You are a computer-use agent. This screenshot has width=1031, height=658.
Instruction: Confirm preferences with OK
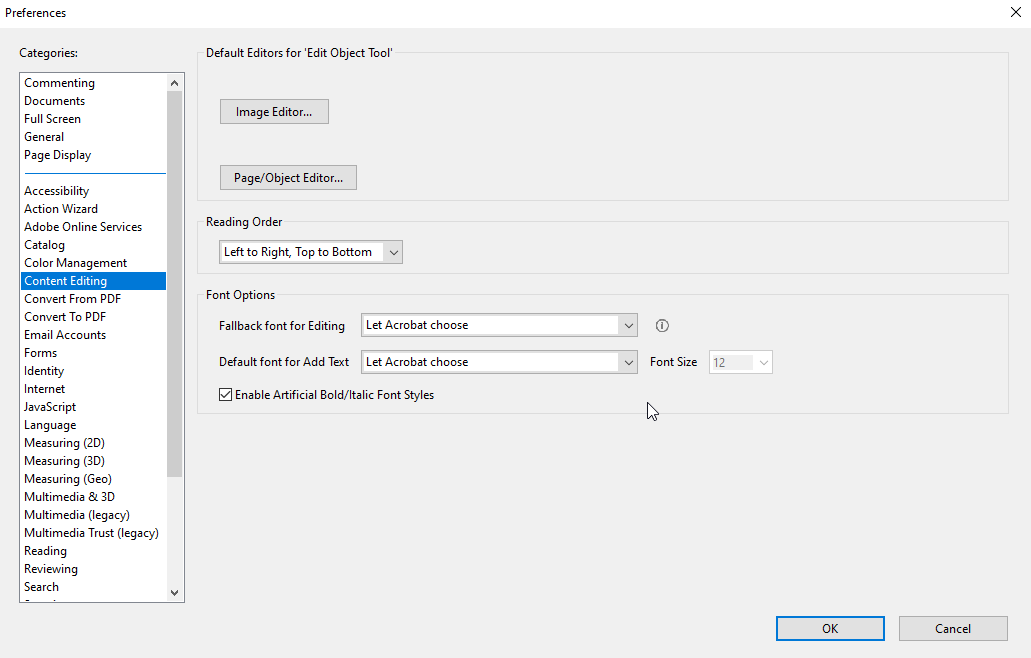coord(830,628)
